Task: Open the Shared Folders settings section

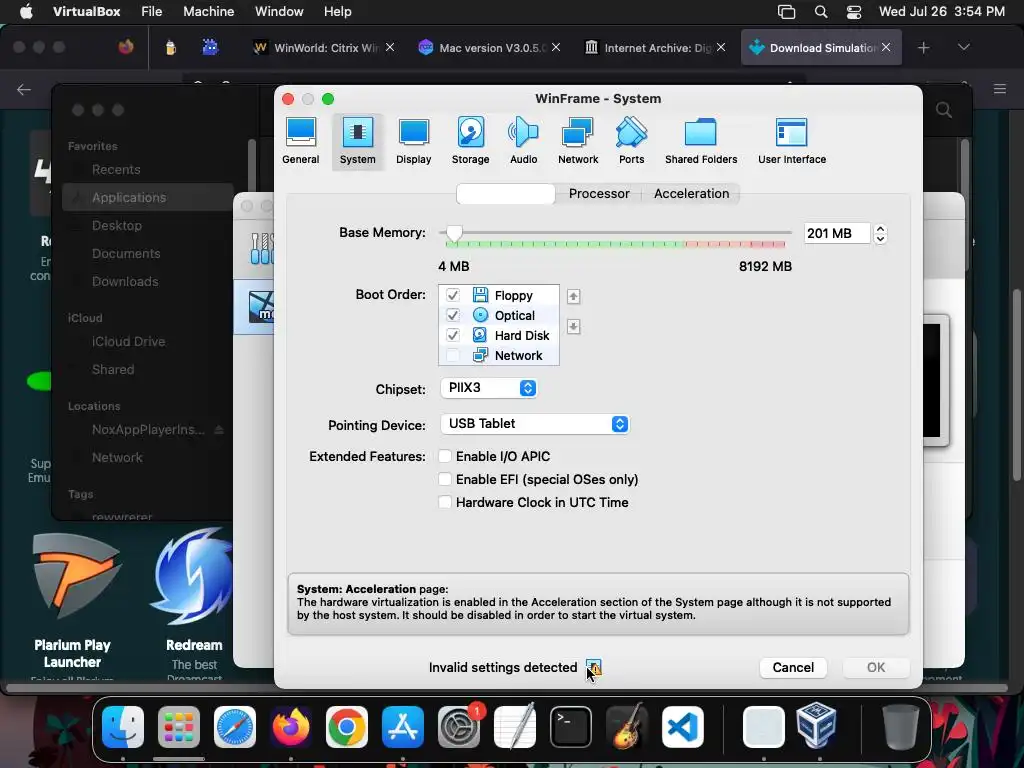Action: [701, 141]
